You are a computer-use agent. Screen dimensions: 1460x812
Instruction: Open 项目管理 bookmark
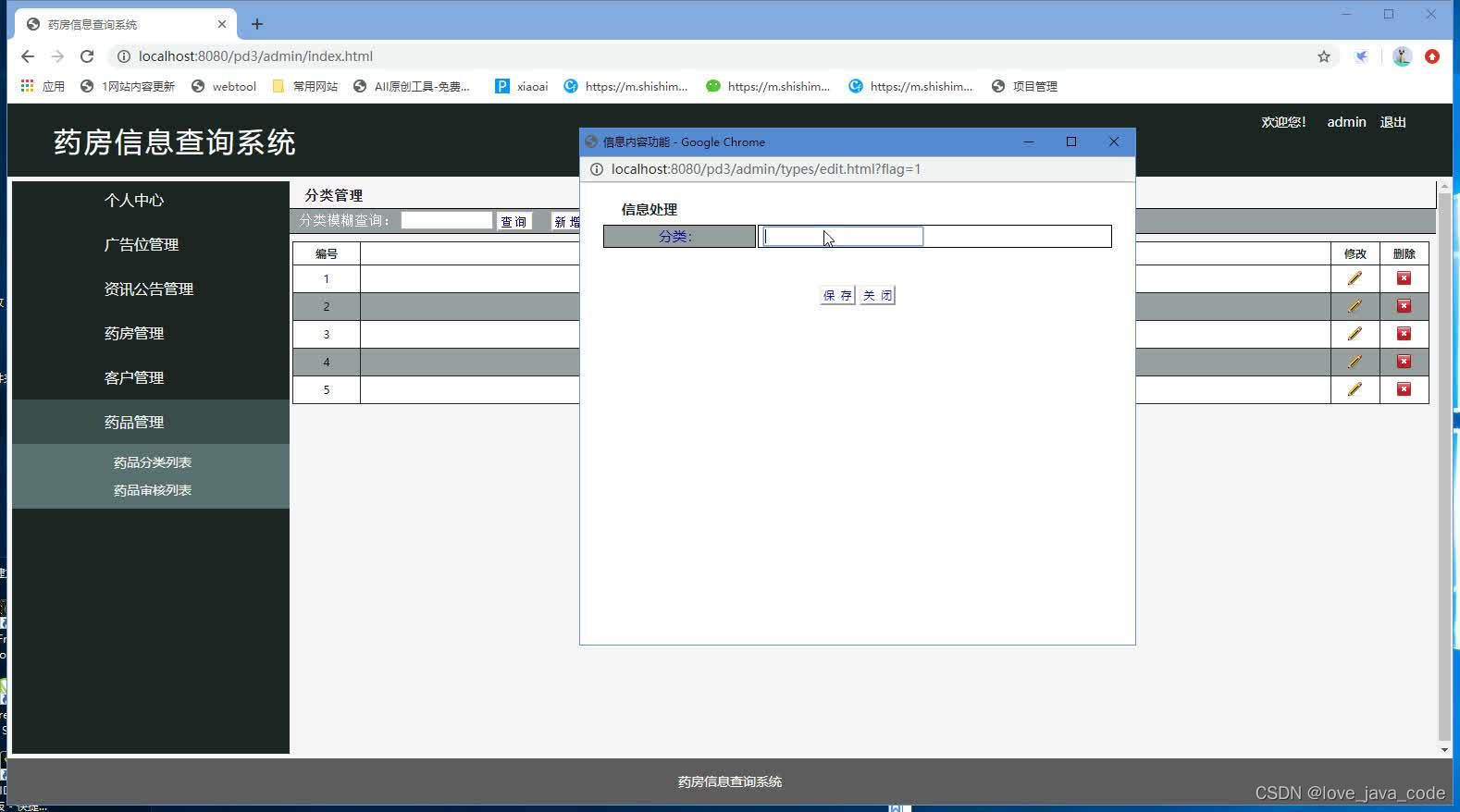pyautogui.click(x=1024, y=86)
